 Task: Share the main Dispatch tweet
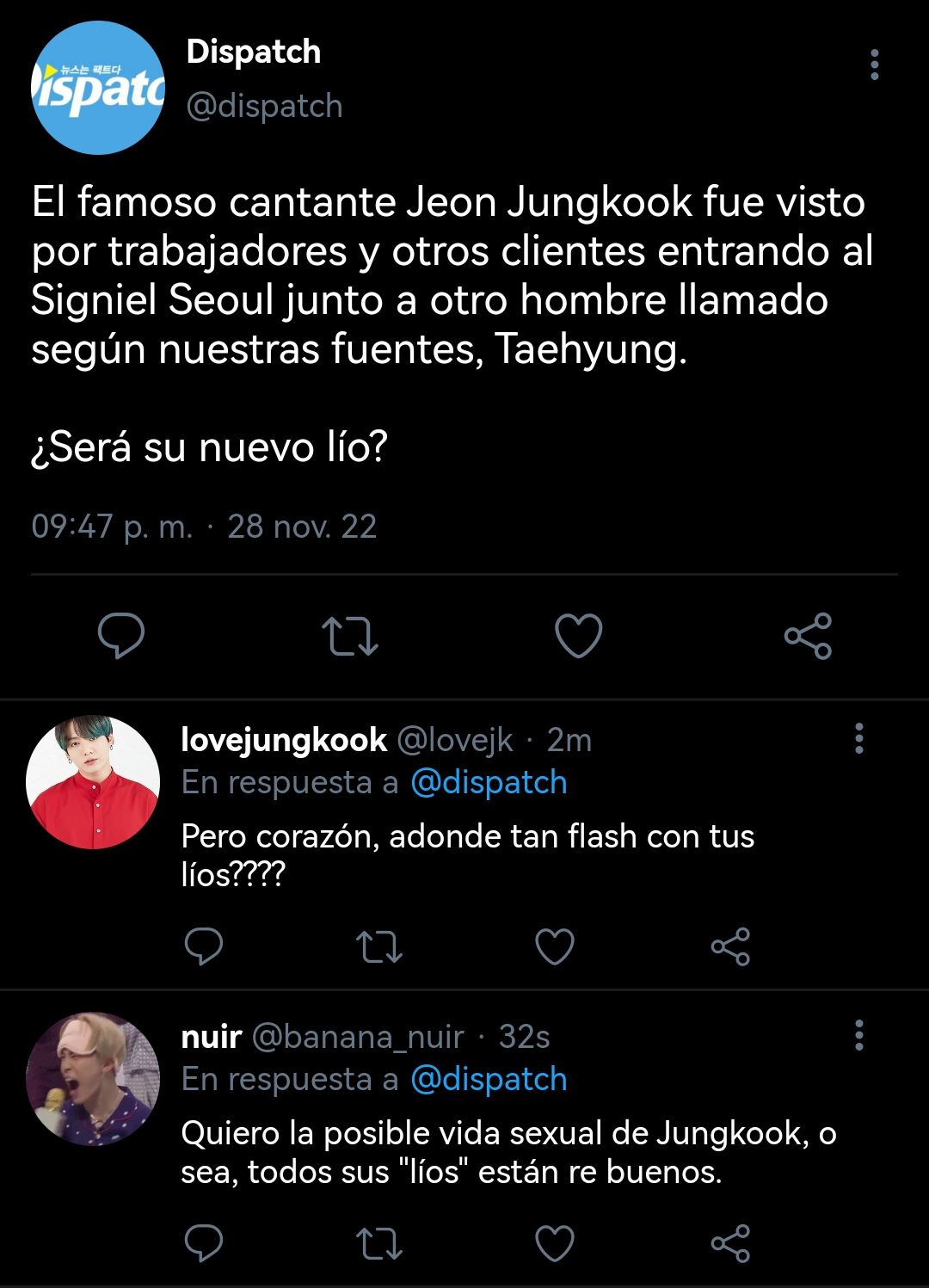[808, 636]
